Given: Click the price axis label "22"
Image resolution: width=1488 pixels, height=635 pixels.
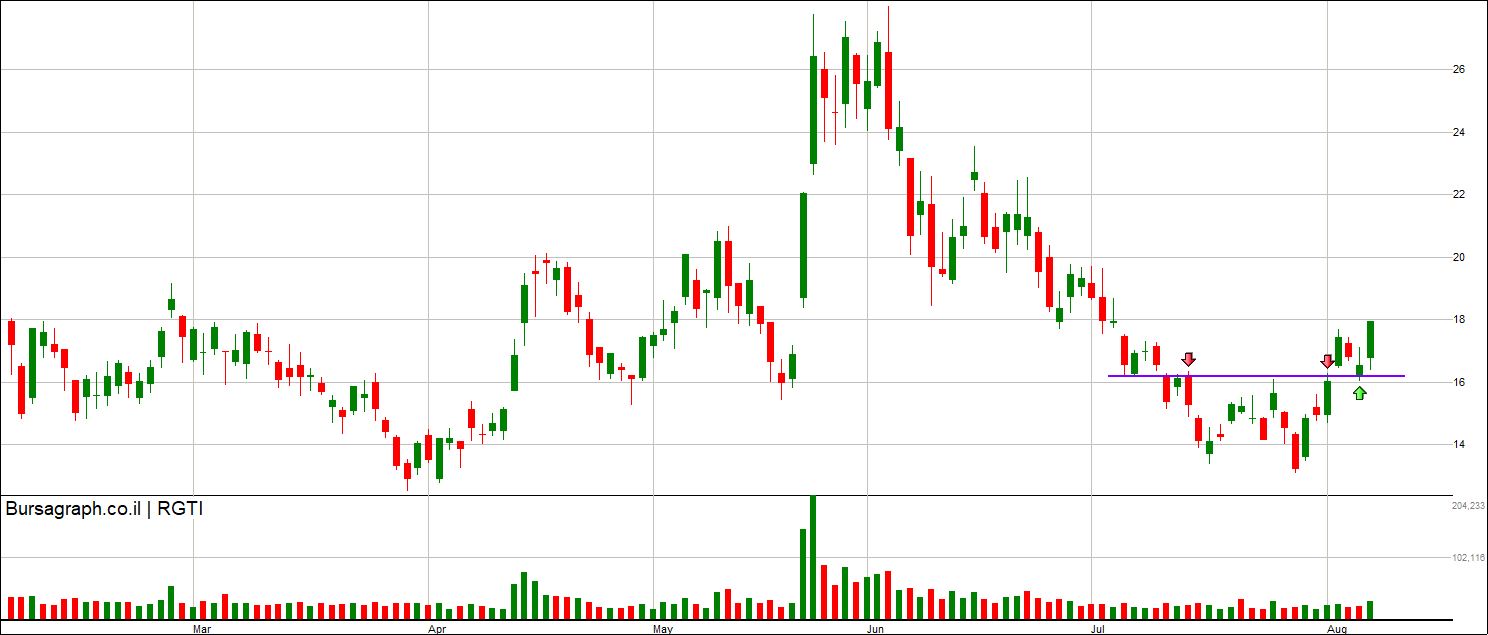Looking at the screenshot, I should pos(1459,195).
